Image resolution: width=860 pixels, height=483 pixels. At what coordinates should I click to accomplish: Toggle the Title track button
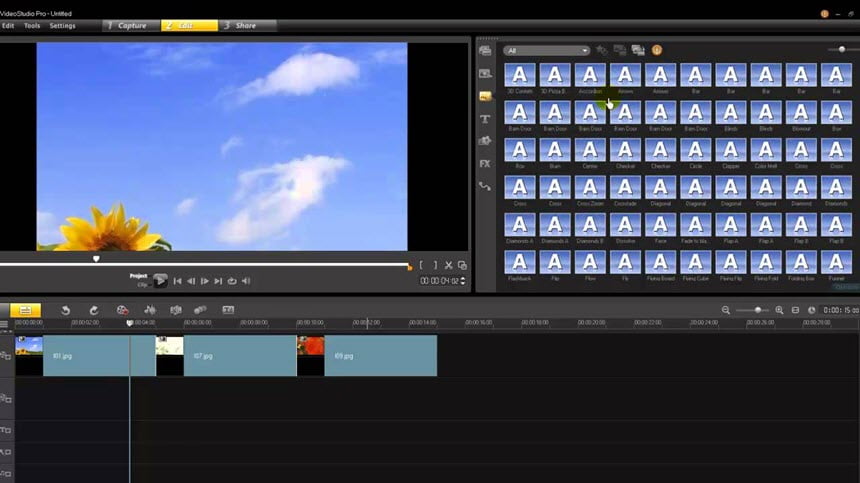click(6, 430)
